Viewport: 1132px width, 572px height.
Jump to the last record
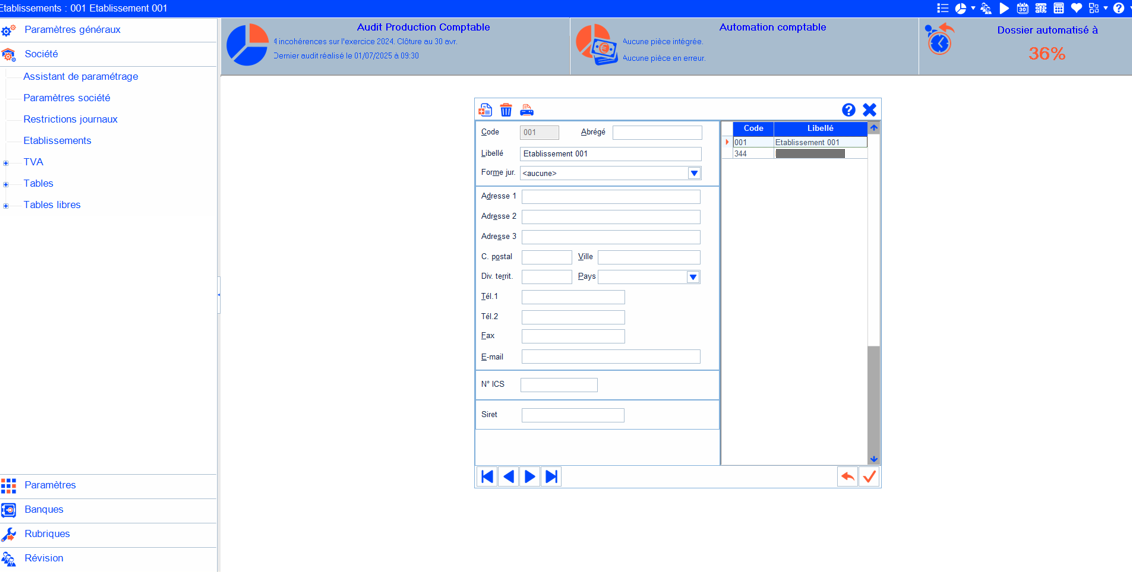(x=551, y=477)
